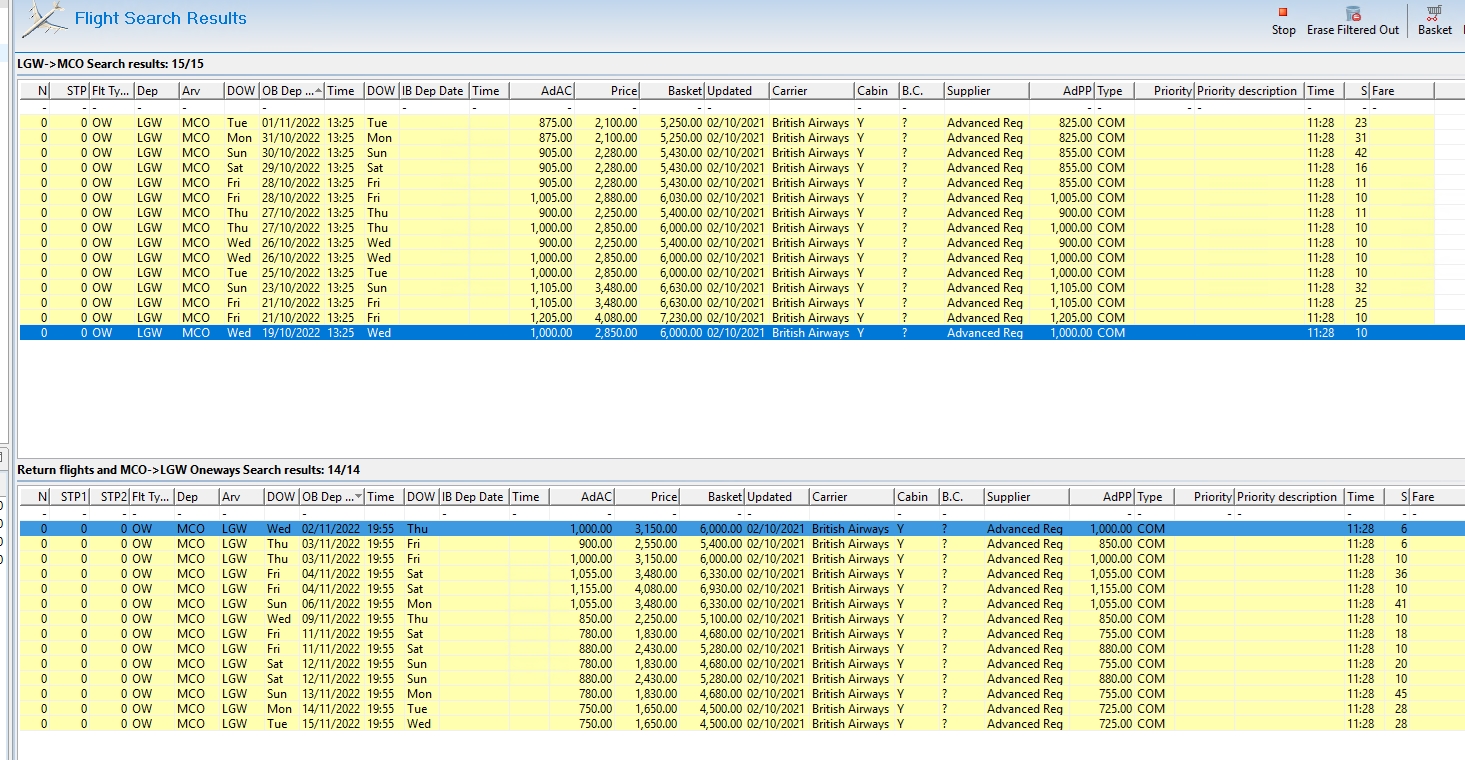Select outbound flight departing Tue 01/11/2022
1465x760 pixels.
pyautogui.click(x=290, y=123)
